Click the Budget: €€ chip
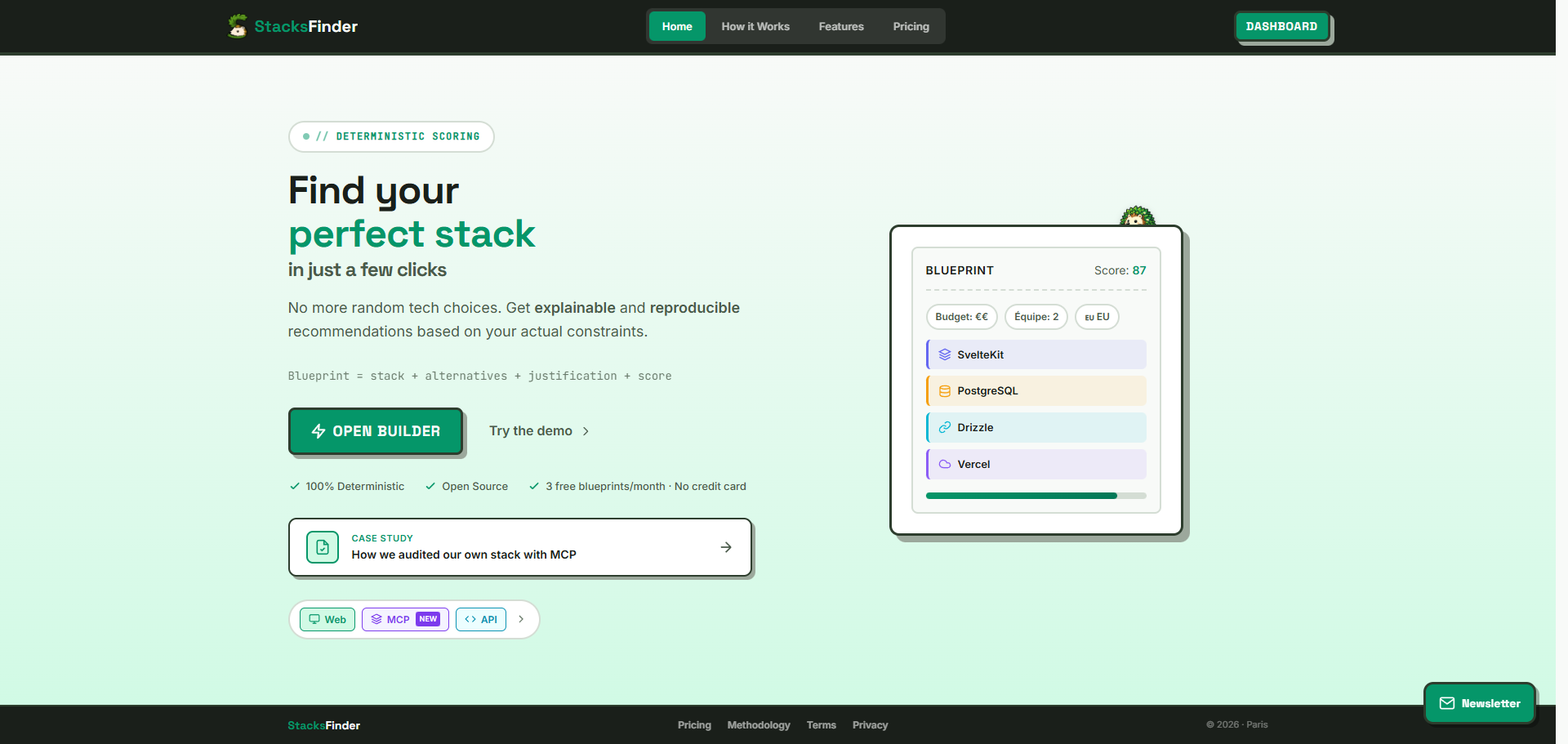The height and width of the screenshot is (744, 1568). coord(961,317)
